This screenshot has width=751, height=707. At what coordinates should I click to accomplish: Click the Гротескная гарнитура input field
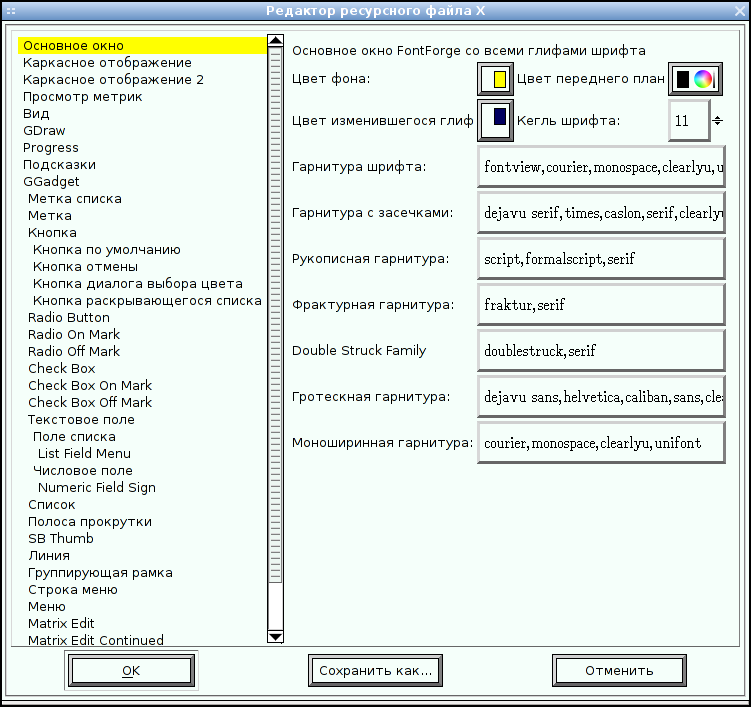tap(601, 397)
